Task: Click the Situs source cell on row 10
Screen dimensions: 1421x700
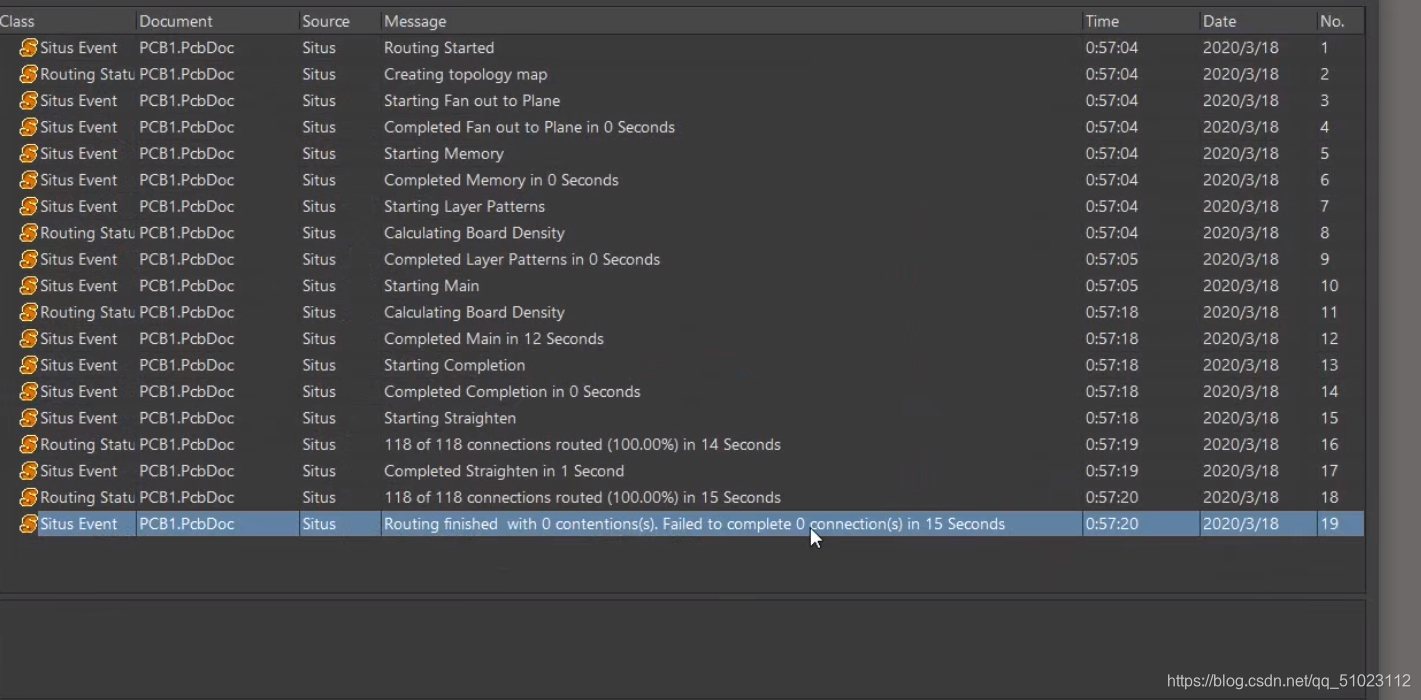Action: pos(319,286)
